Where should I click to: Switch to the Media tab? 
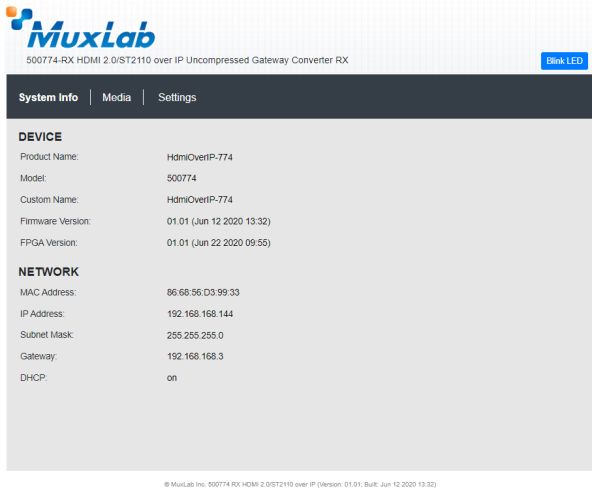pyautogui.click(x=117, y=97)
